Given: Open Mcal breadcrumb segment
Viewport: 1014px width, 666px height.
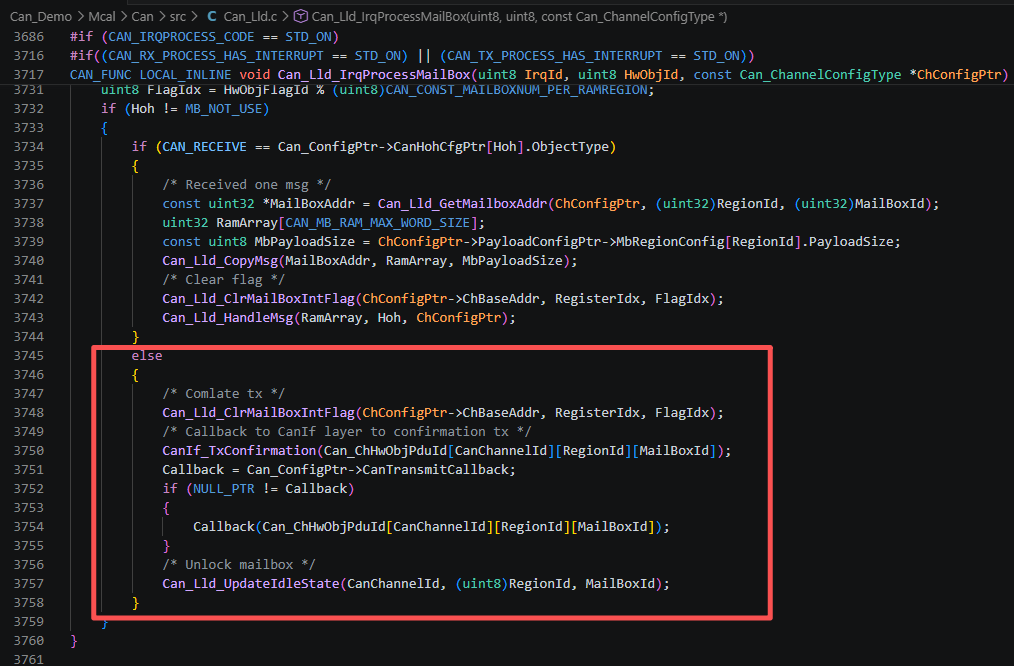Looking at the screenshot, I should [x=102, y=17].
